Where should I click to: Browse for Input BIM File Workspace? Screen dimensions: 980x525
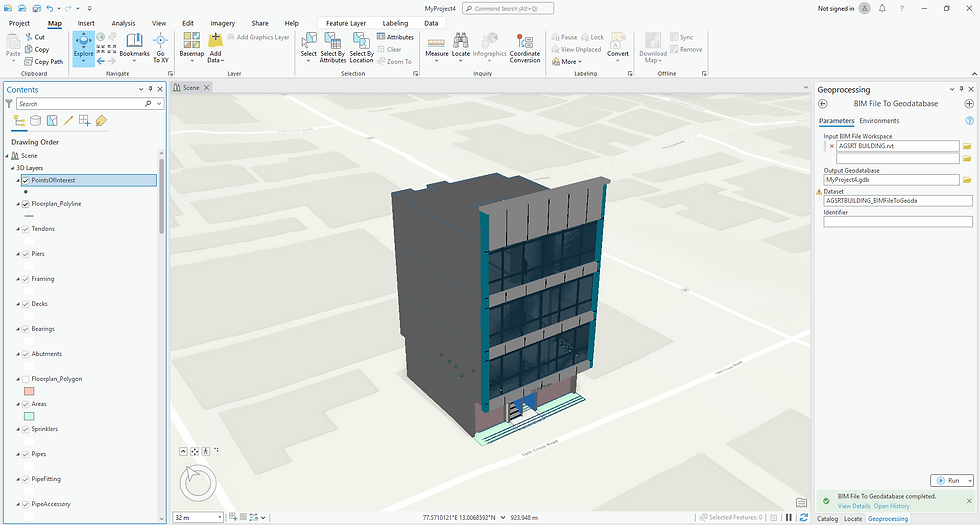pyautogui.click(x=967, y=146)
